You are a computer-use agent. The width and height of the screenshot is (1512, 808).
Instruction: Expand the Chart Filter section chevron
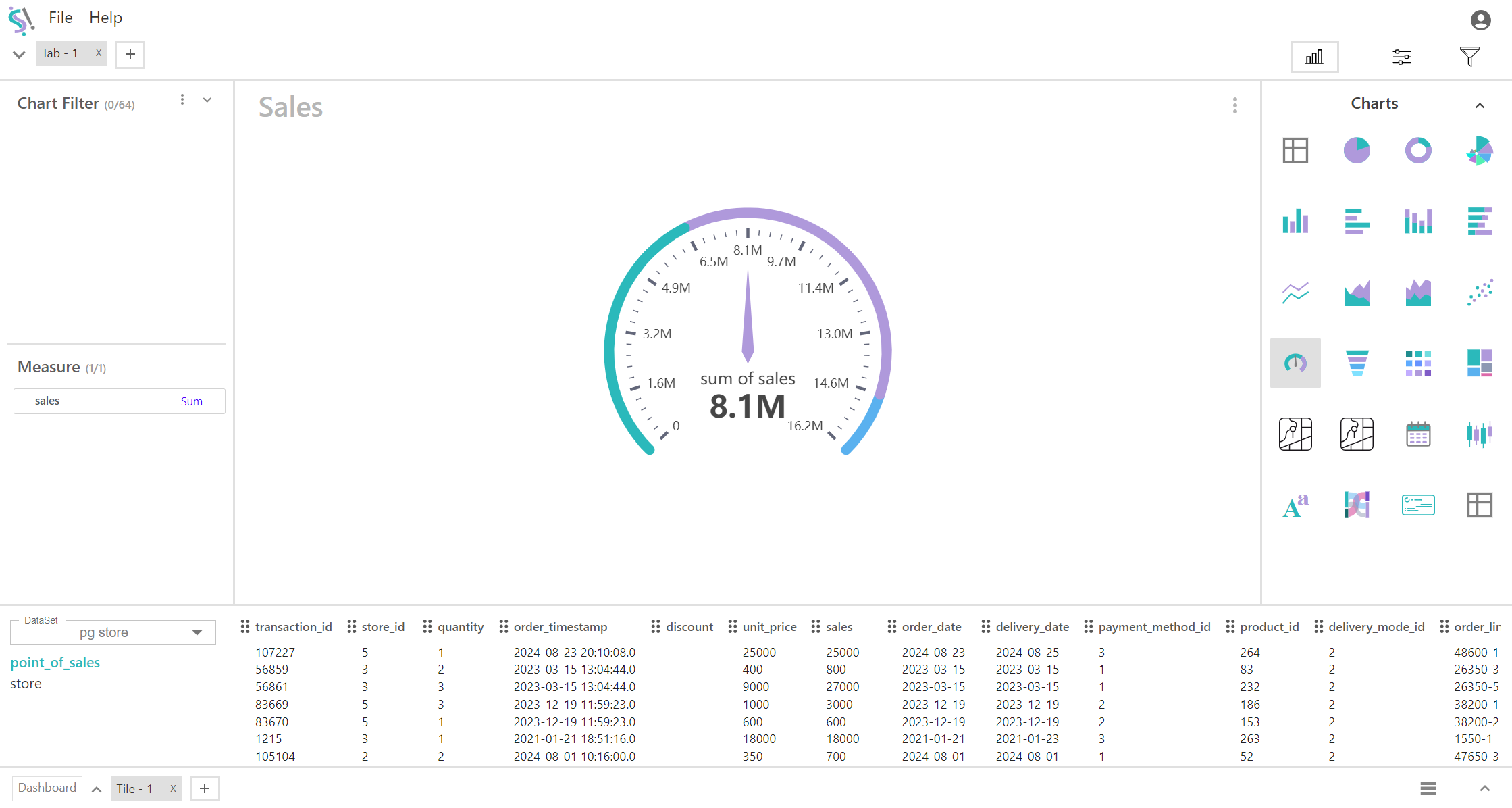click(207, 100)
